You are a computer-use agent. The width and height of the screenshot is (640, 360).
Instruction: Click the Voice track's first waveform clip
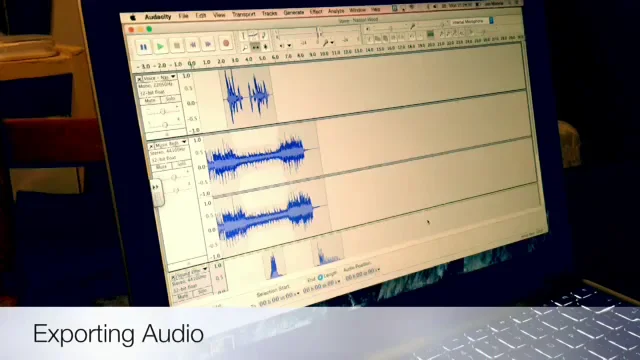(x=233, y=96)
